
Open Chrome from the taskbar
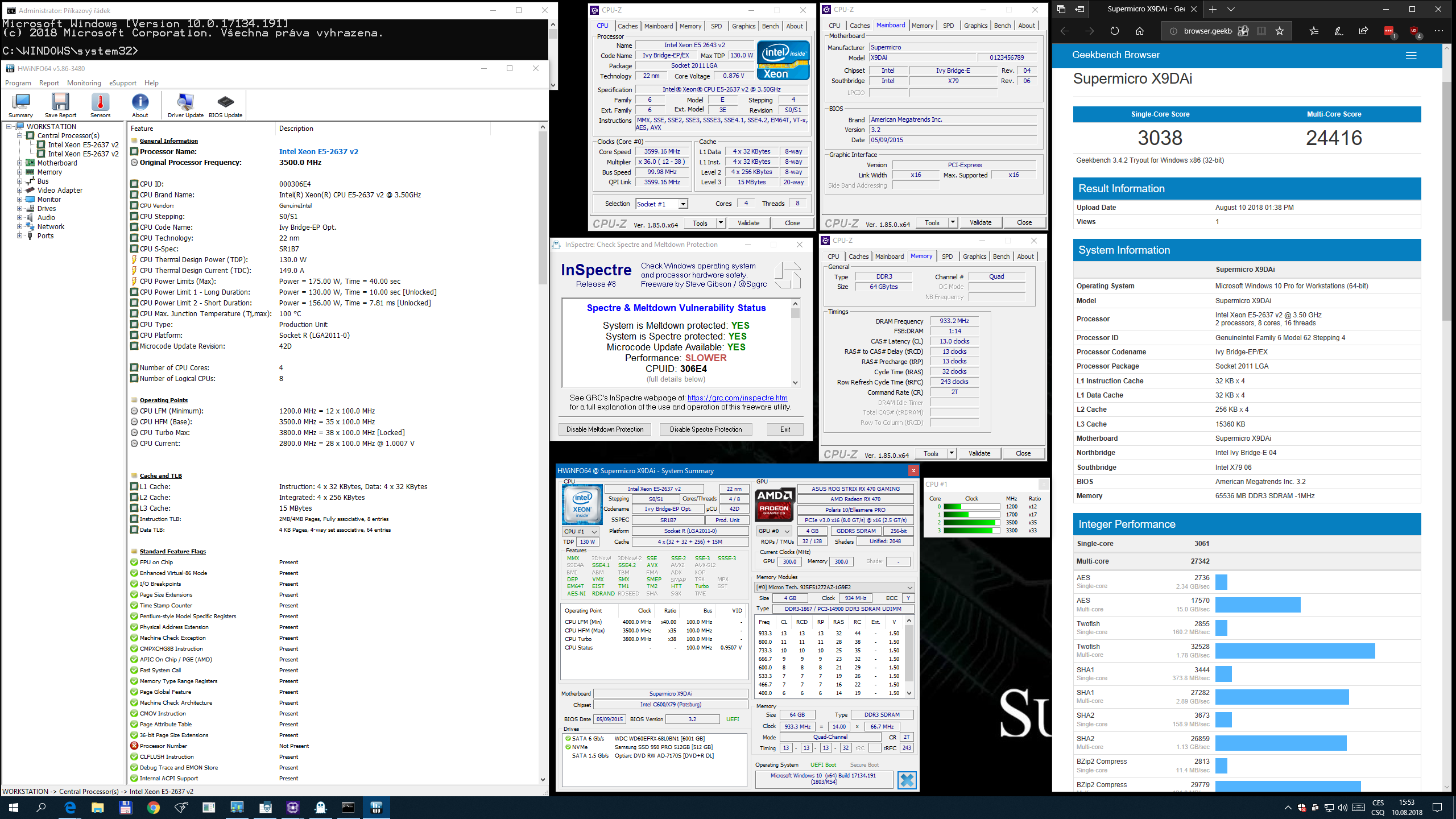[154, 807]
